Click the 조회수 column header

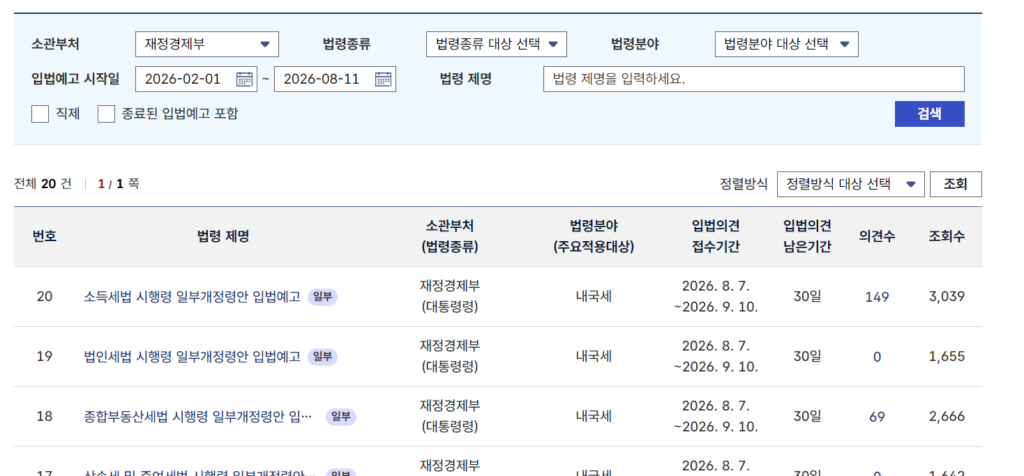coord(947,236)
